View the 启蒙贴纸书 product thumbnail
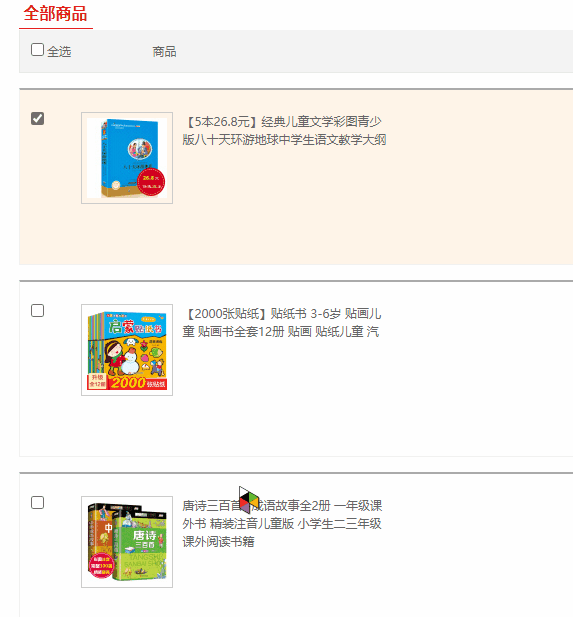 pos(127,350)
